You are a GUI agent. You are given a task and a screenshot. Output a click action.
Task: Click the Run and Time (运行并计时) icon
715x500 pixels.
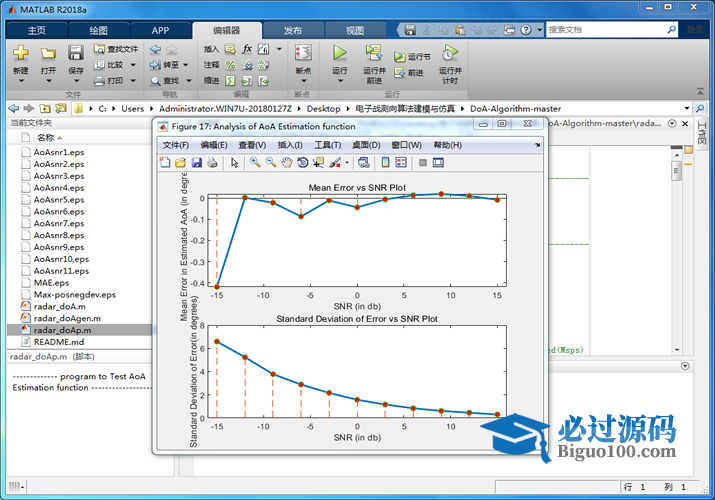tap(450, 53)
